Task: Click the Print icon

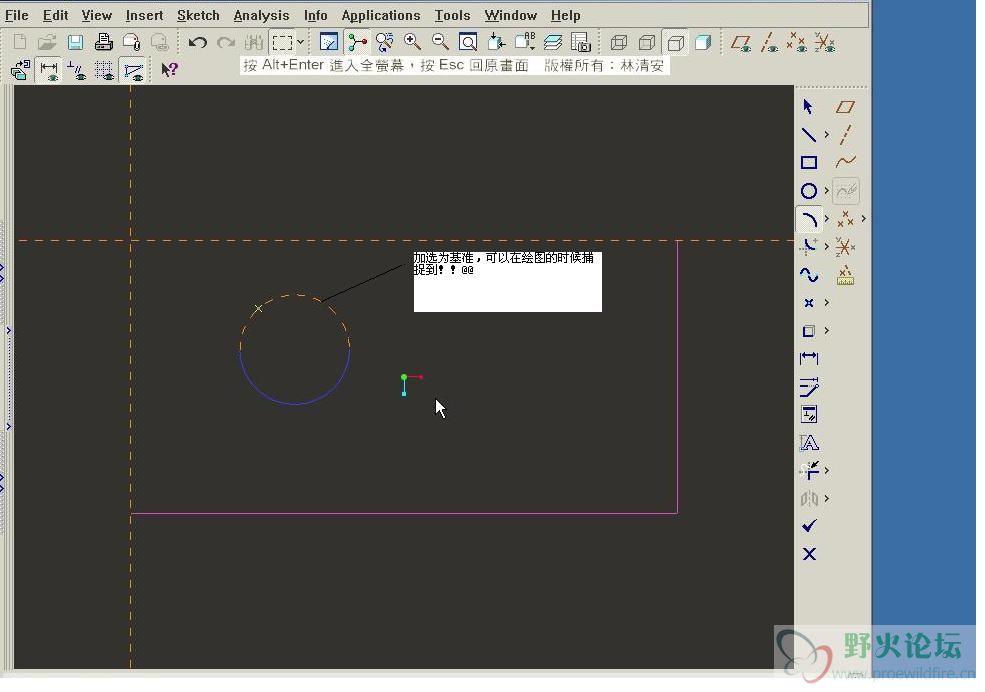Action: pos(104,42)
